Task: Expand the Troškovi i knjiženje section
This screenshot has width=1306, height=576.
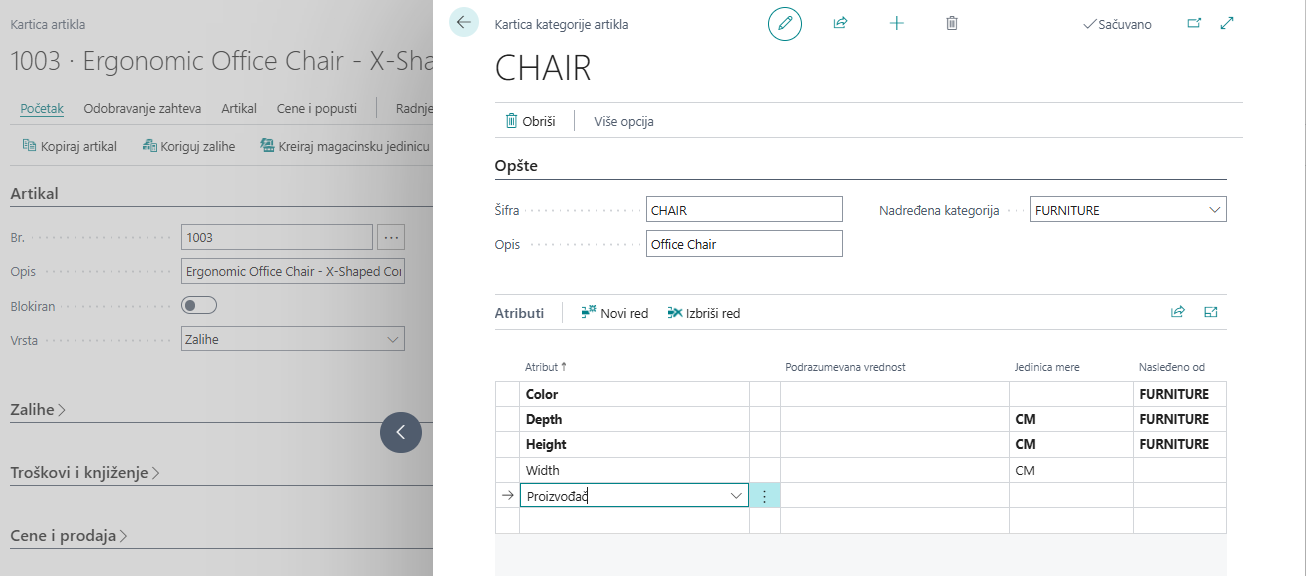Action: 84,472
